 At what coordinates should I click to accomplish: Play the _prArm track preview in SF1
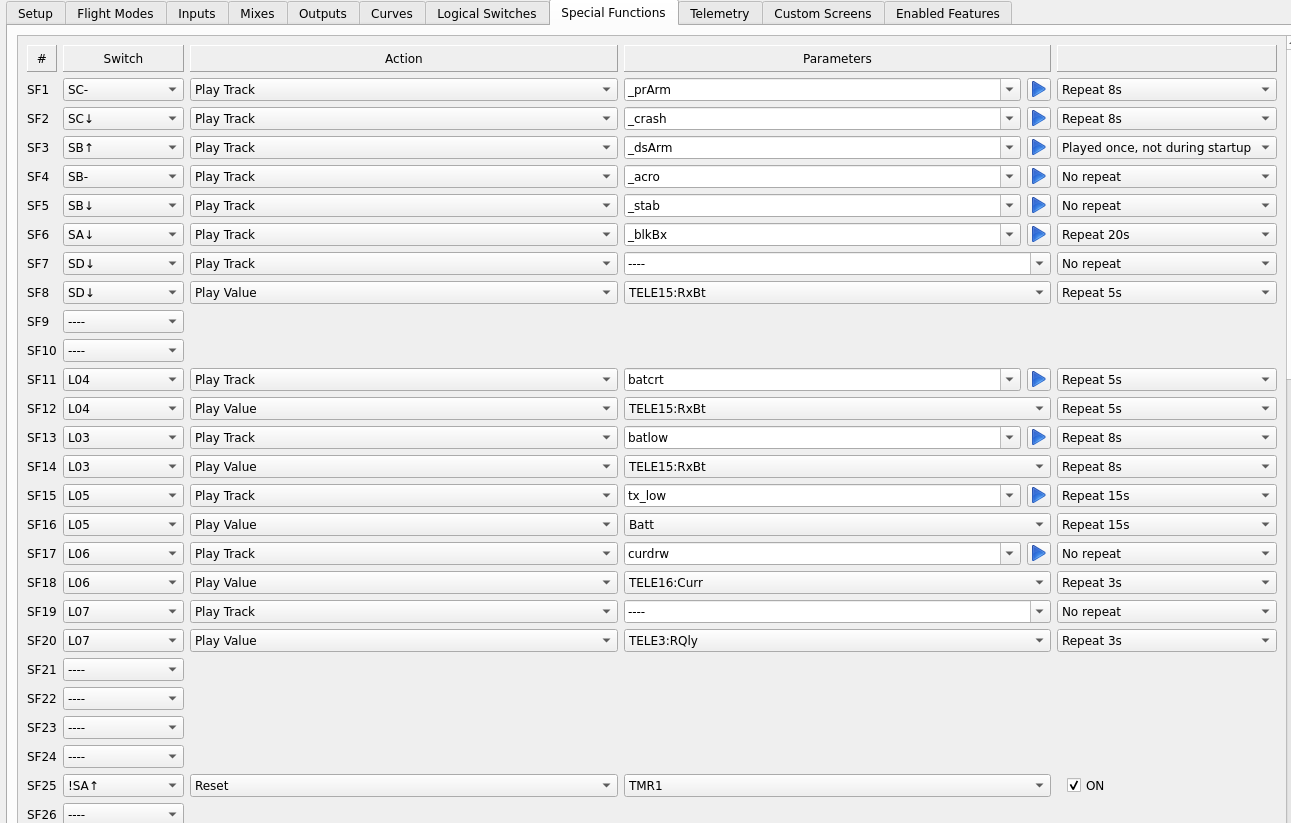[1038, 90]
